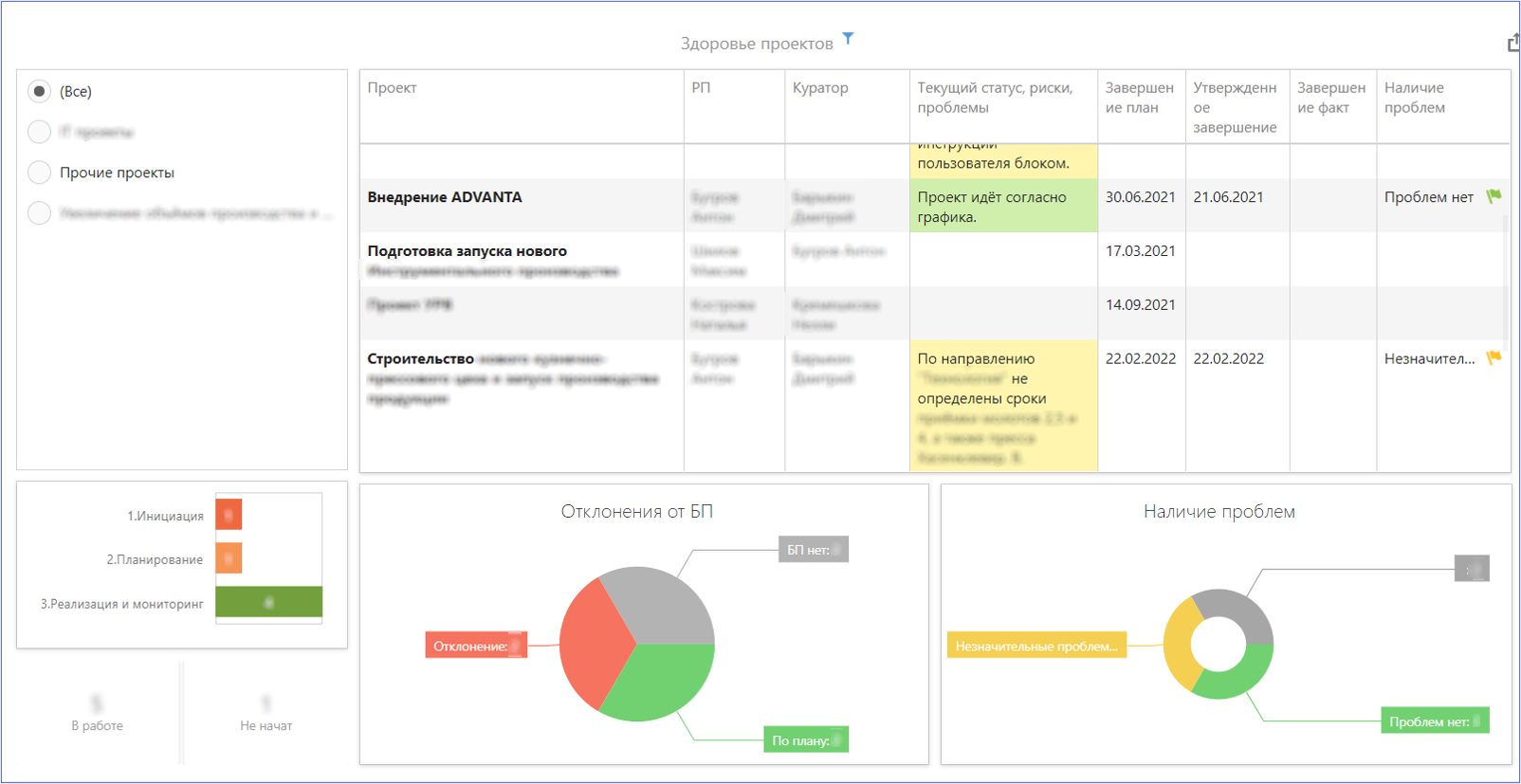Open the Внедрение ADVANTA project

[445, 197]
